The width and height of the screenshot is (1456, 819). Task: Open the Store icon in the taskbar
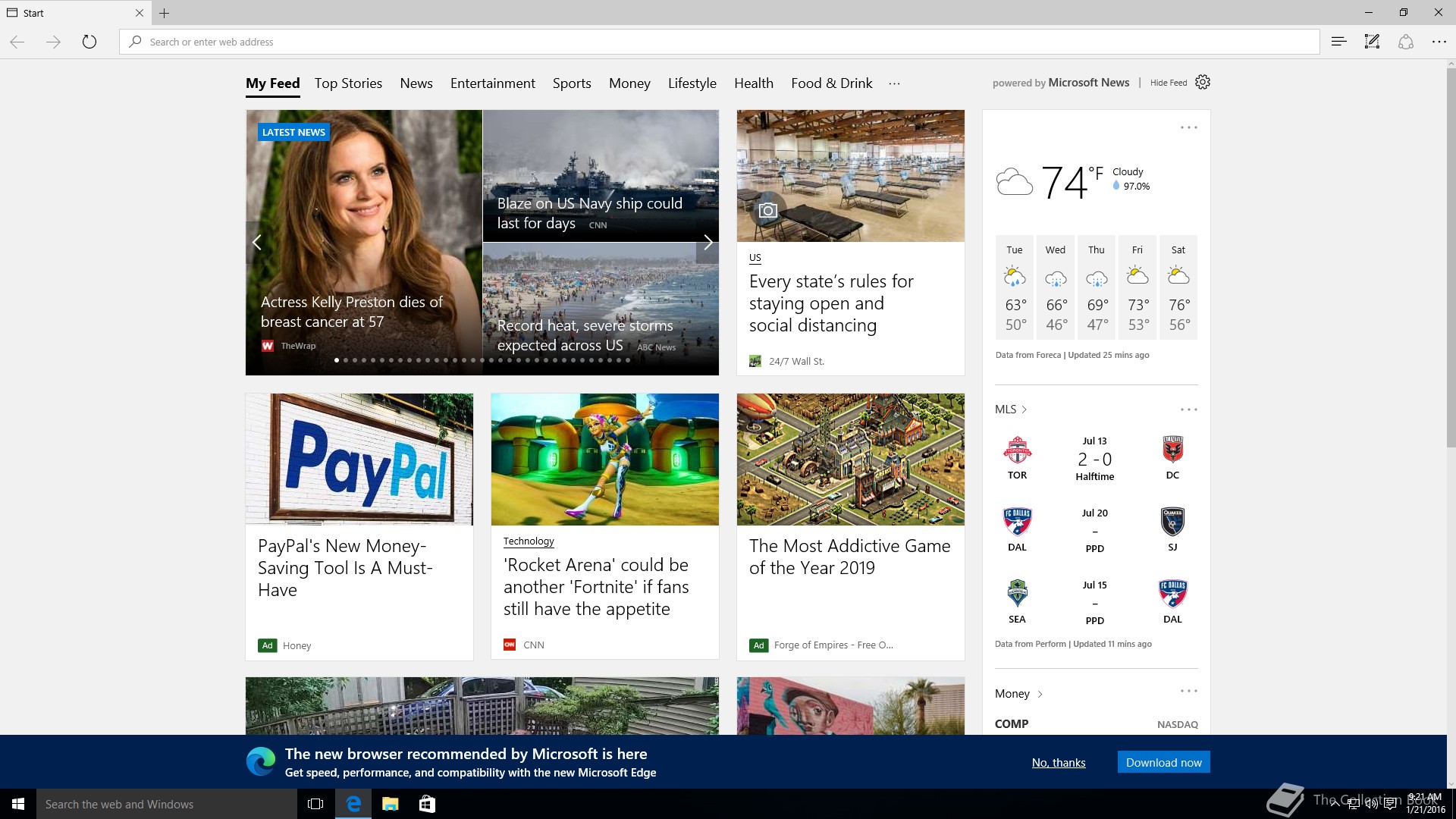click(x=428, y=804)
